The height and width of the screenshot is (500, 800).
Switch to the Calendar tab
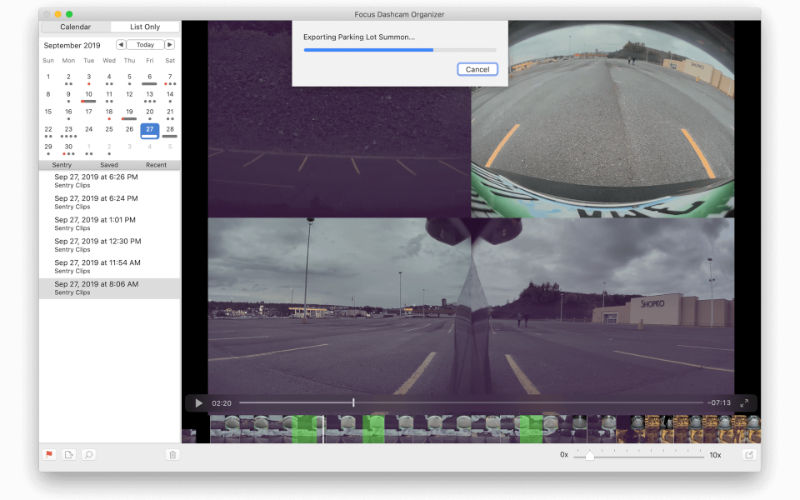pos(75,27)
